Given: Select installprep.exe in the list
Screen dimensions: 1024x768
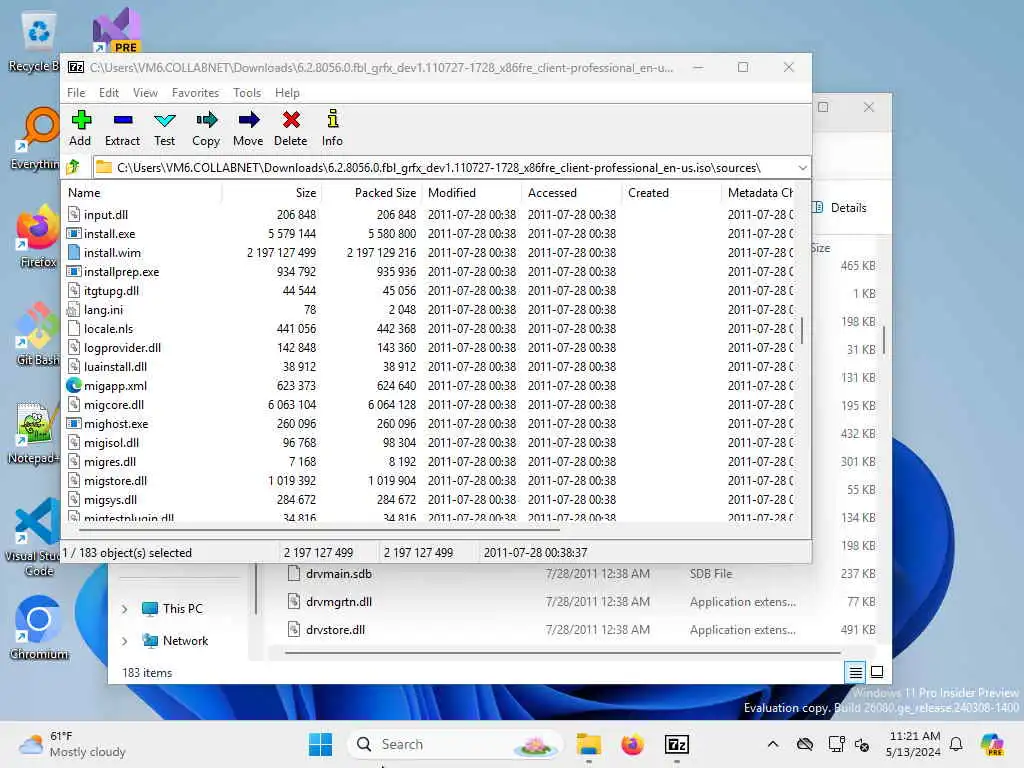Looking at the screenshot, I should click(x=121, y=272).
